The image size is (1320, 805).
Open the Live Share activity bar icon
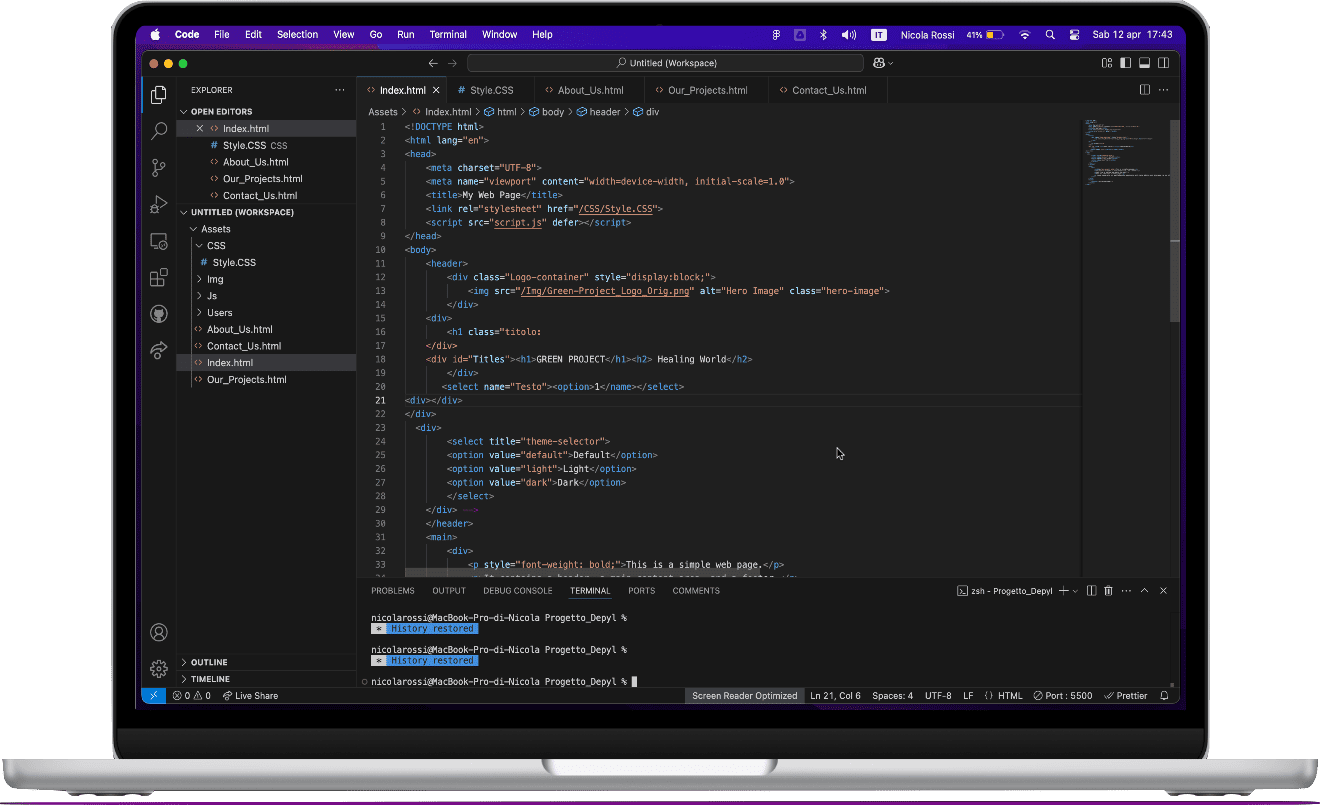(158, 350)
